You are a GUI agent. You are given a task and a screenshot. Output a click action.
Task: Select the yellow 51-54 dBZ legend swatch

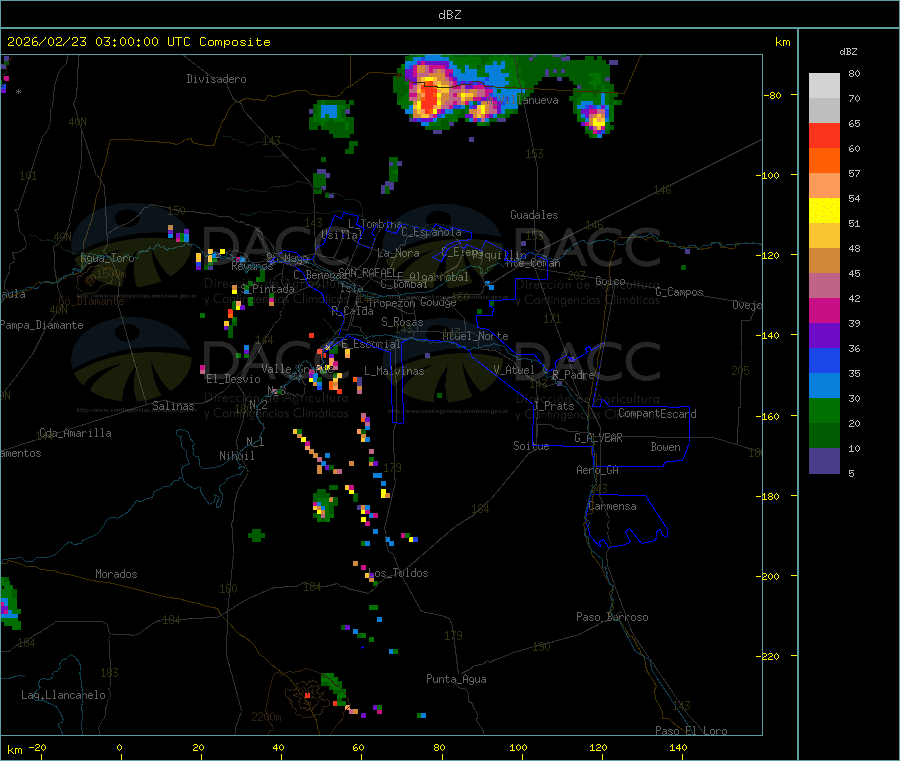824,211
